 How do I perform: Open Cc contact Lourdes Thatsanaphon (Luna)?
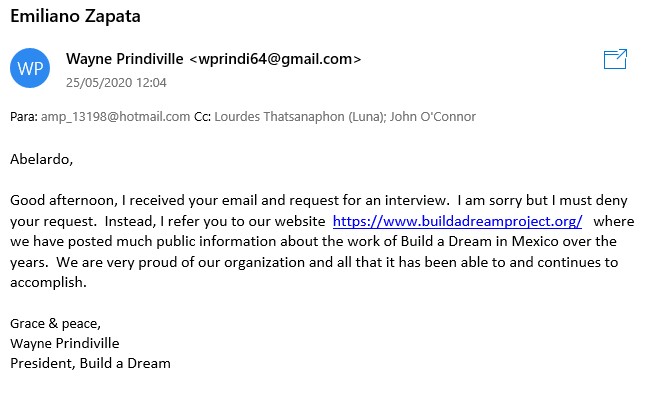[300, 117]
